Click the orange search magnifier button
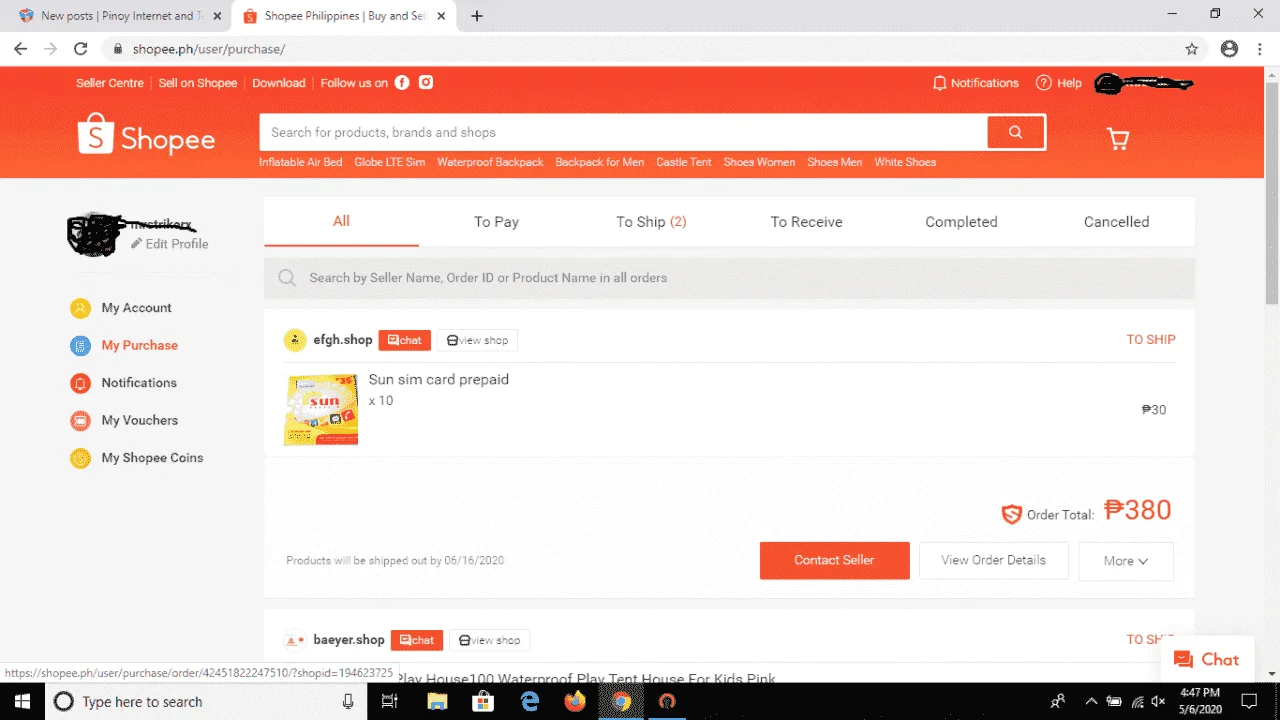Viewport: 1280px width, 720px height. coord(1016,132)
